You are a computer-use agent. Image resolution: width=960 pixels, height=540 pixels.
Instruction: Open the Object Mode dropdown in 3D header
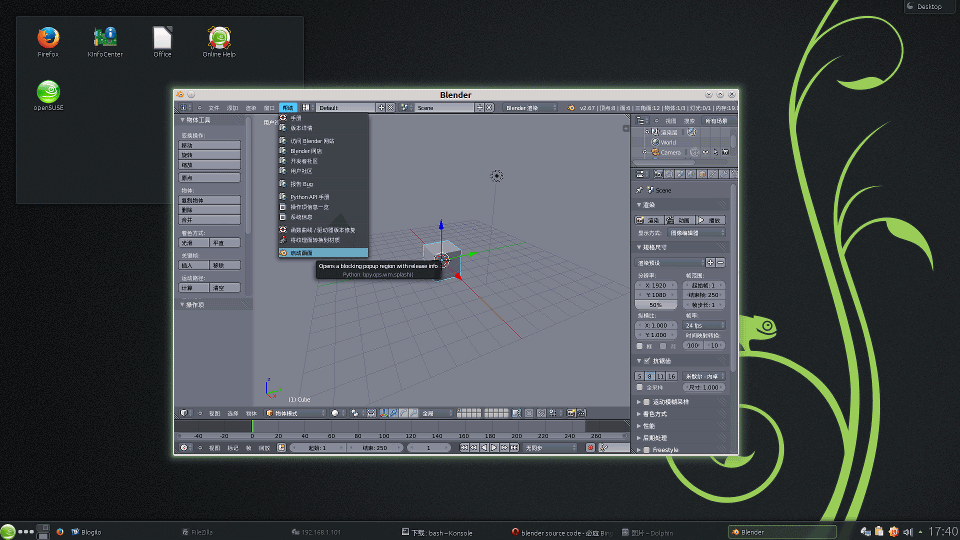tap(296, 413)
